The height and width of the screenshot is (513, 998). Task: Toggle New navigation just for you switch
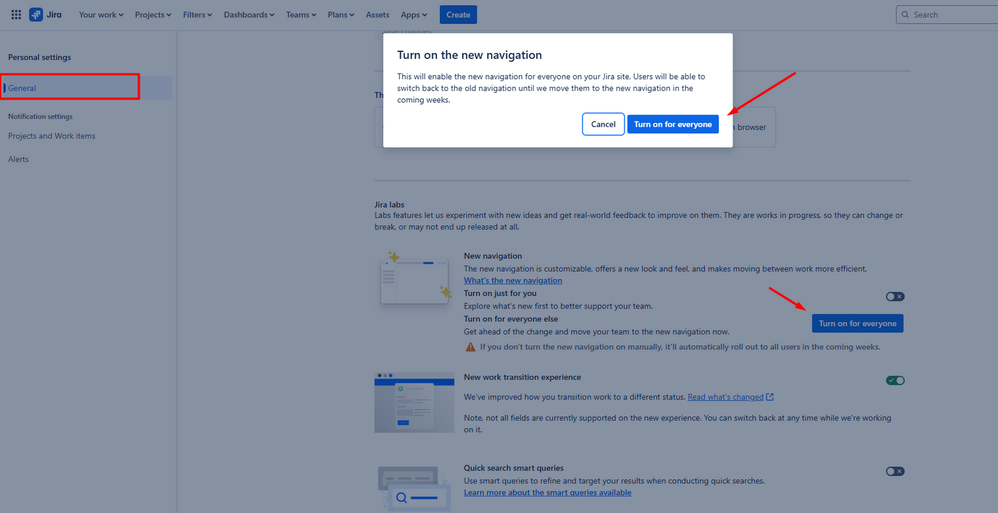[895, 297]
